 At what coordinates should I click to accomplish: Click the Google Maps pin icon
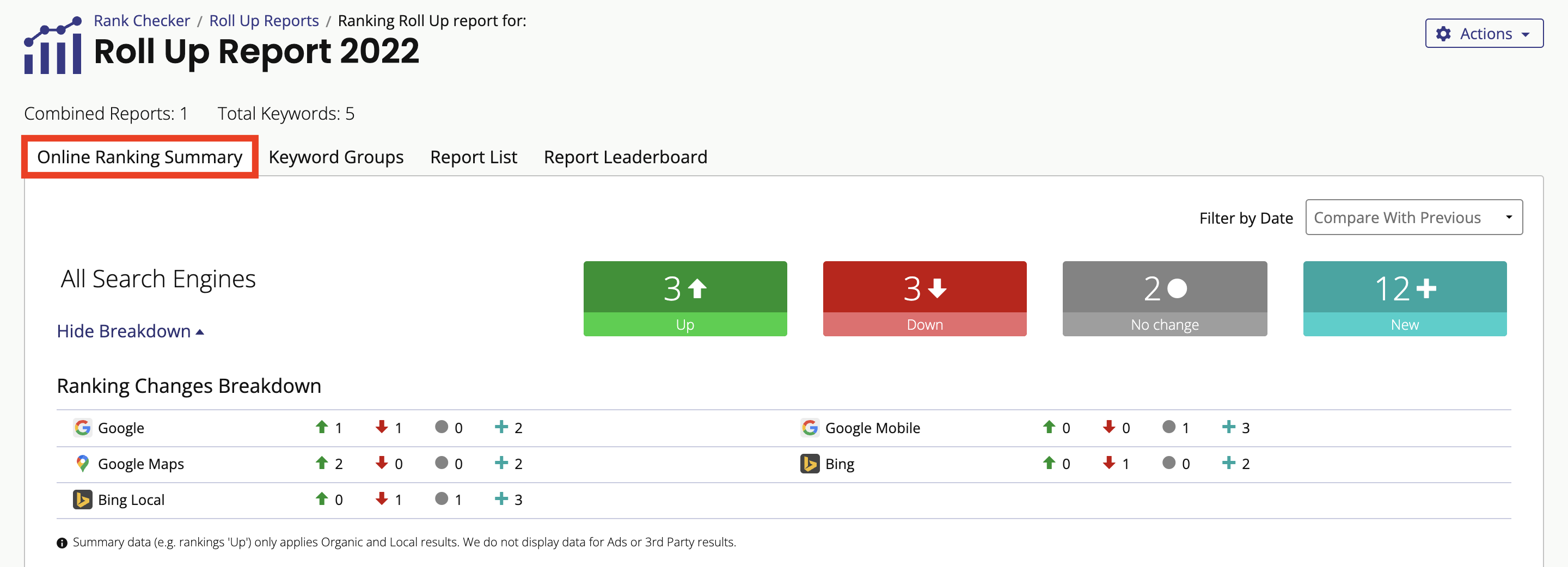point(83,463)
